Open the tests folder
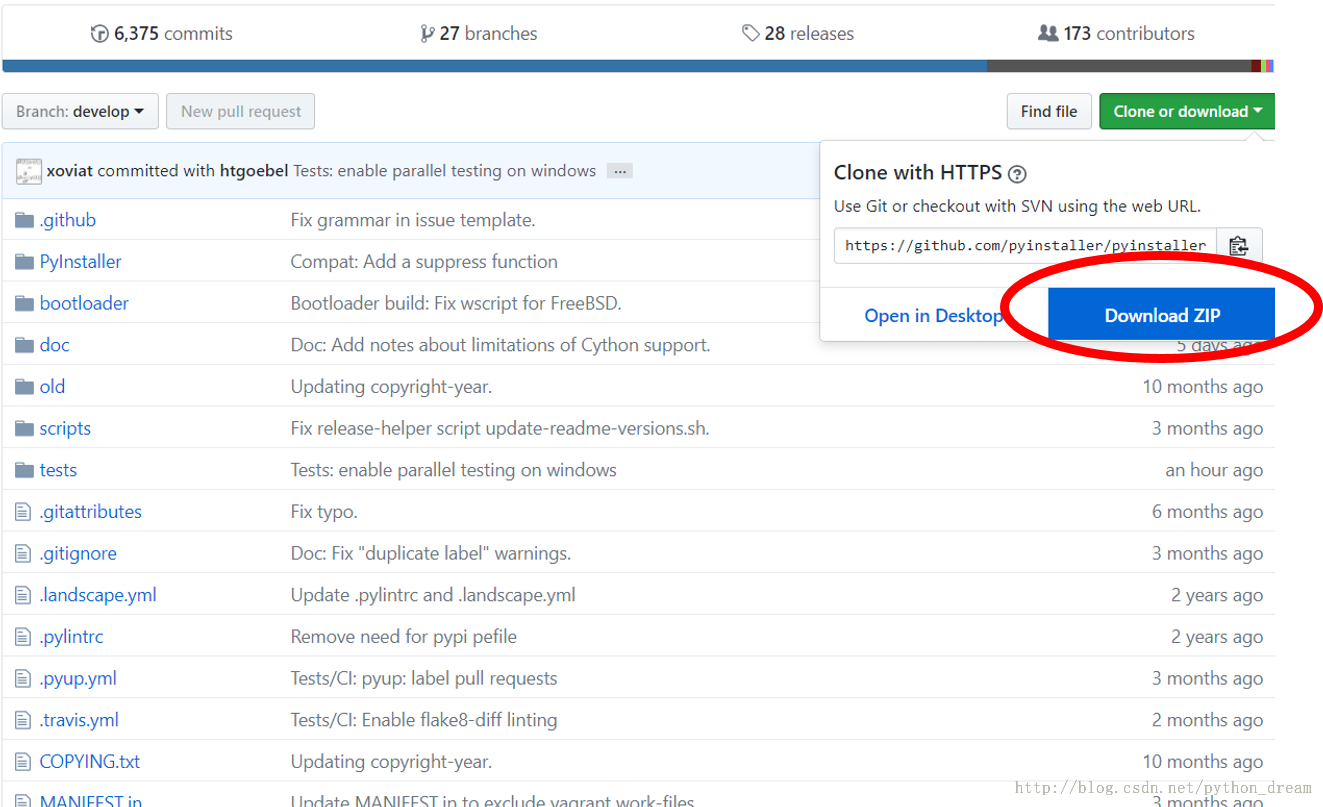 [58, 470]
